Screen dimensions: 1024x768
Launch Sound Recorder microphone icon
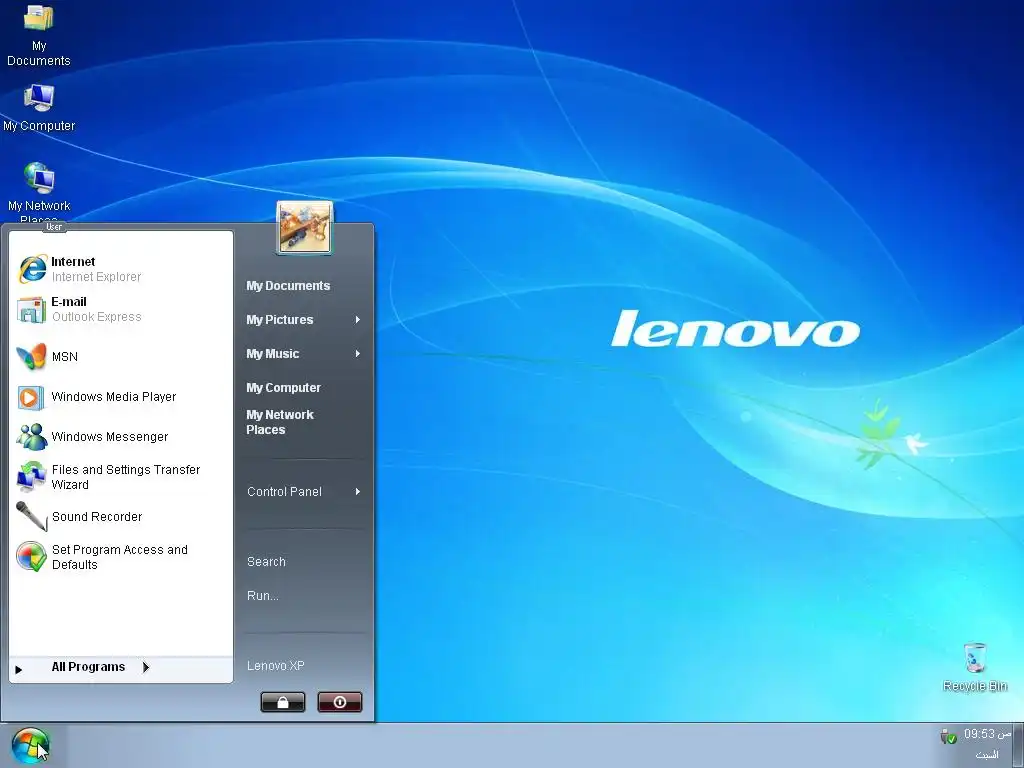(31, 517)
